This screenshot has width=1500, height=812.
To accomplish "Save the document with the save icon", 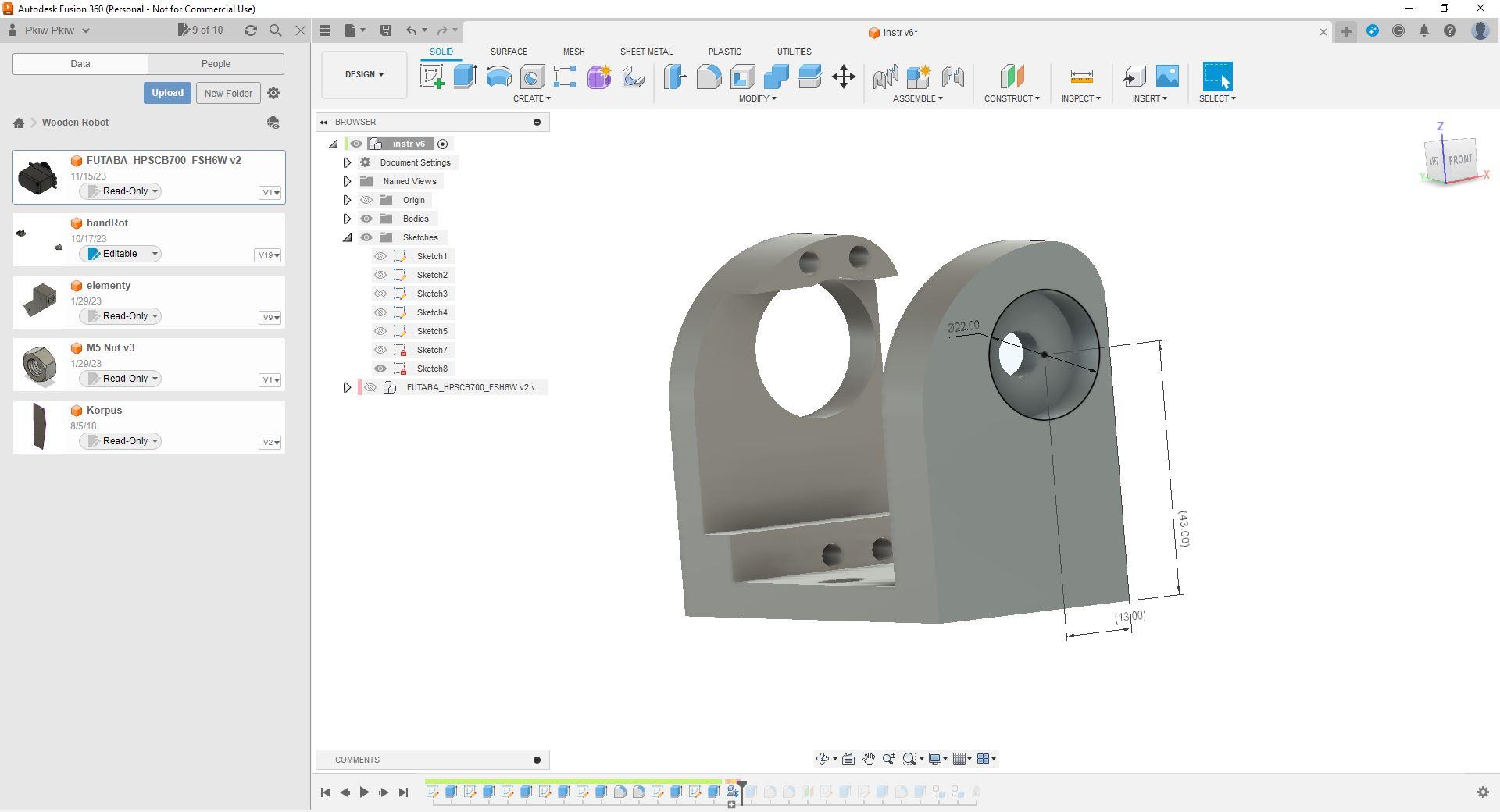I will coord(386,30).
